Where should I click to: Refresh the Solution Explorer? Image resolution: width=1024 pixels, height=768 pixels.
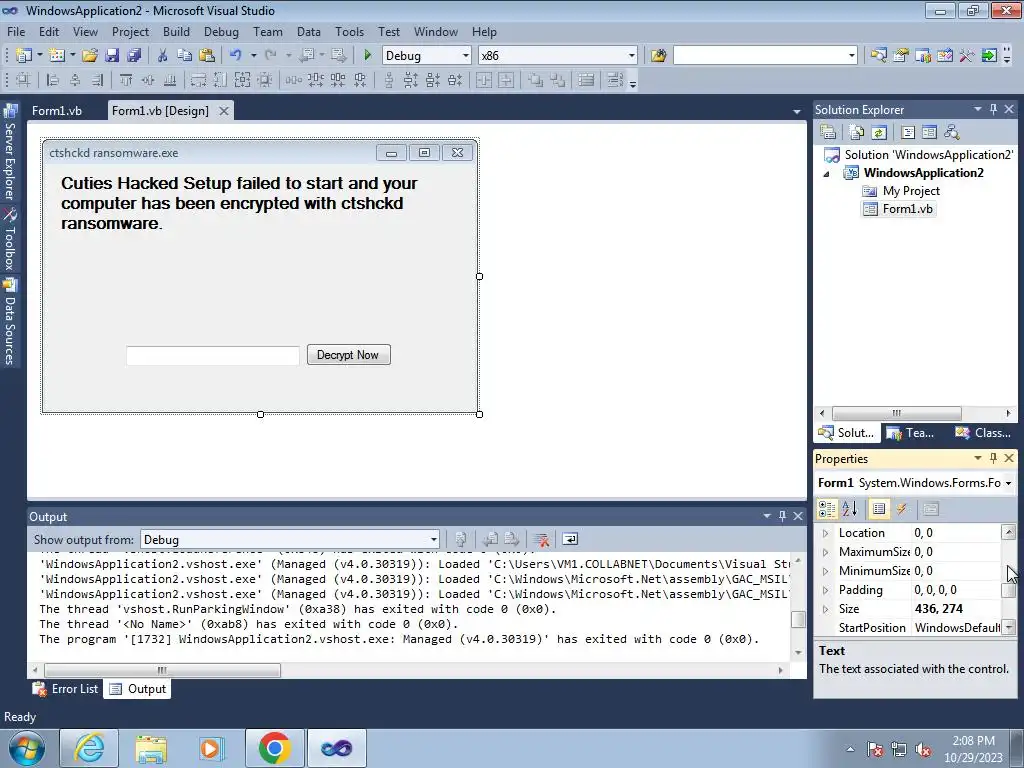879,133
